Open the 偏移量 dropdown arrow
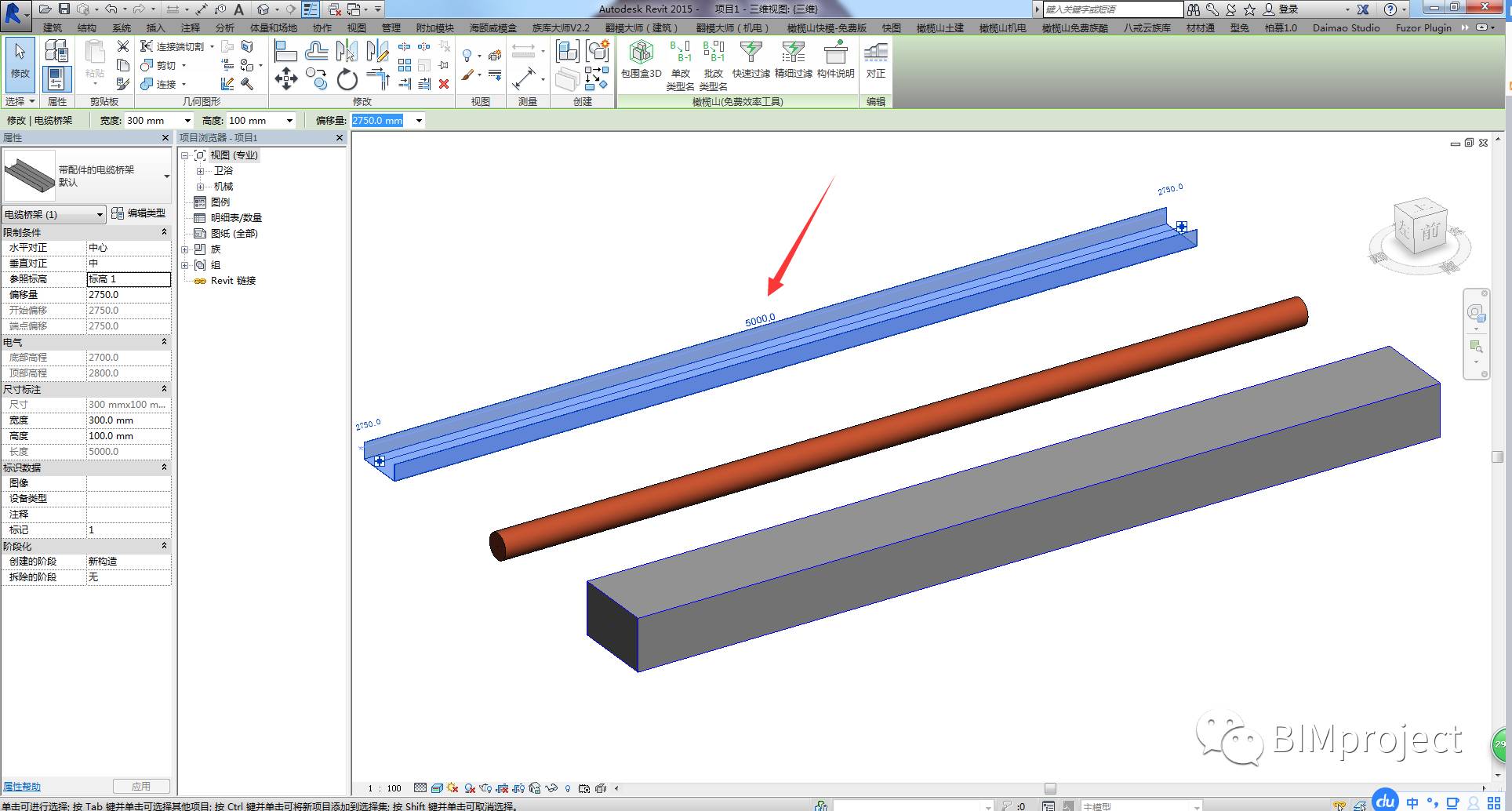The image size is (1512, 811). point(419,121)
